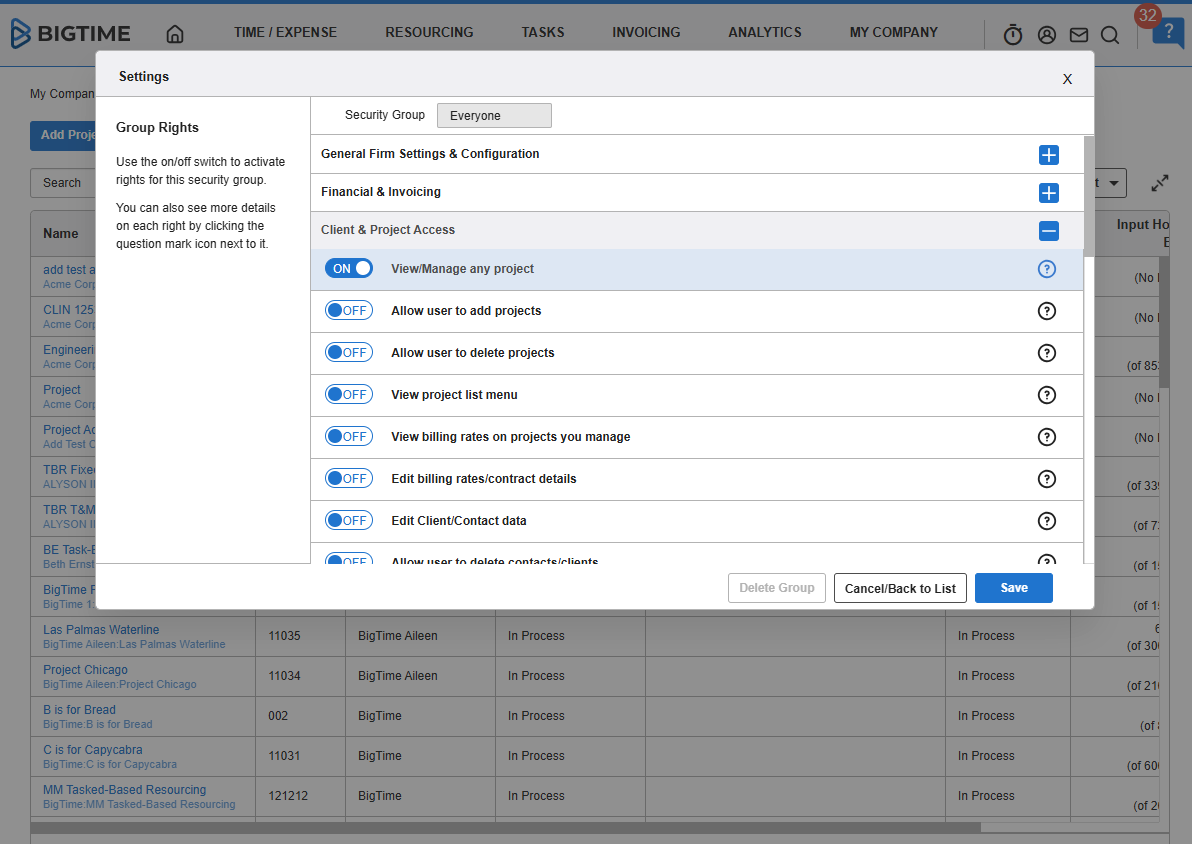Open Project Chicago link

[x=85, y=670]
